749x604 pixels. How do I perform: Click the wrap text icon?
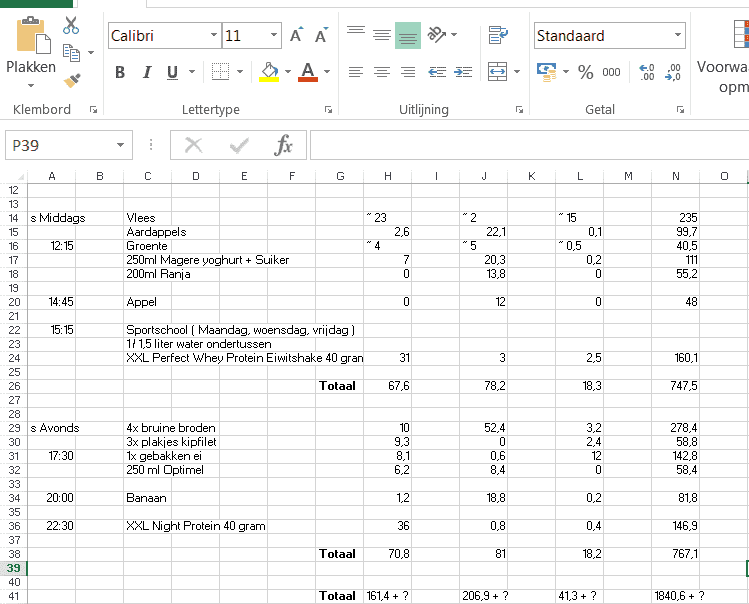coord(497,36)
